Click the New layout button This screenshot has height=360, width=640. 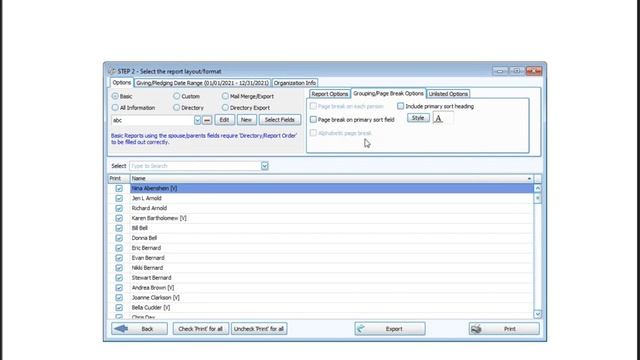click(246, 120)
